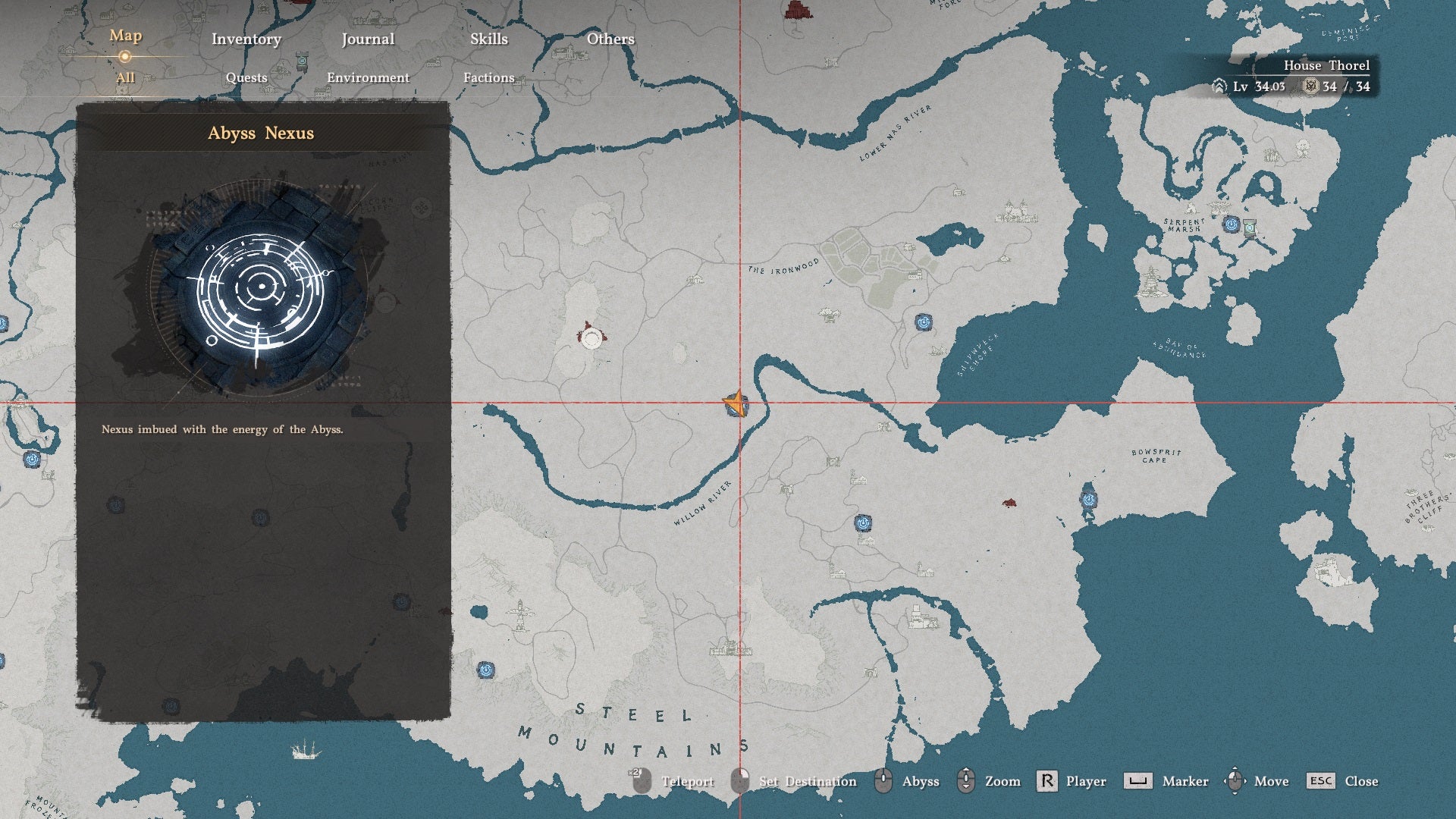Open the Inventory tab

tap(246, 39)
